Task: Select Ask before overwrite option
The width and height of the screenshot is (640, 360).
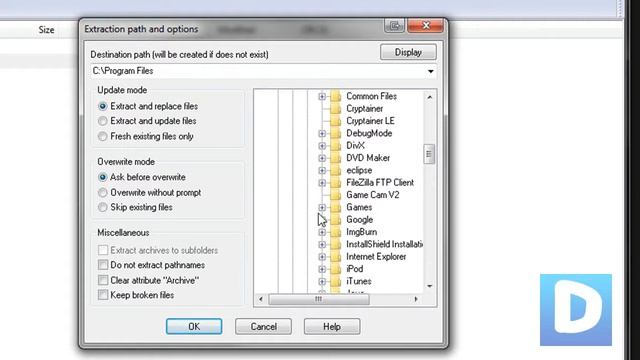Action: click(x=102, y=177)
